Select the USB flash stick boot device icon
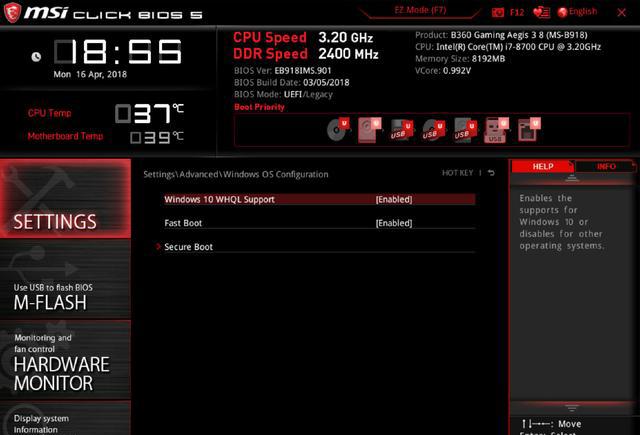Screen dimensions: 640x435 [496, 130]
